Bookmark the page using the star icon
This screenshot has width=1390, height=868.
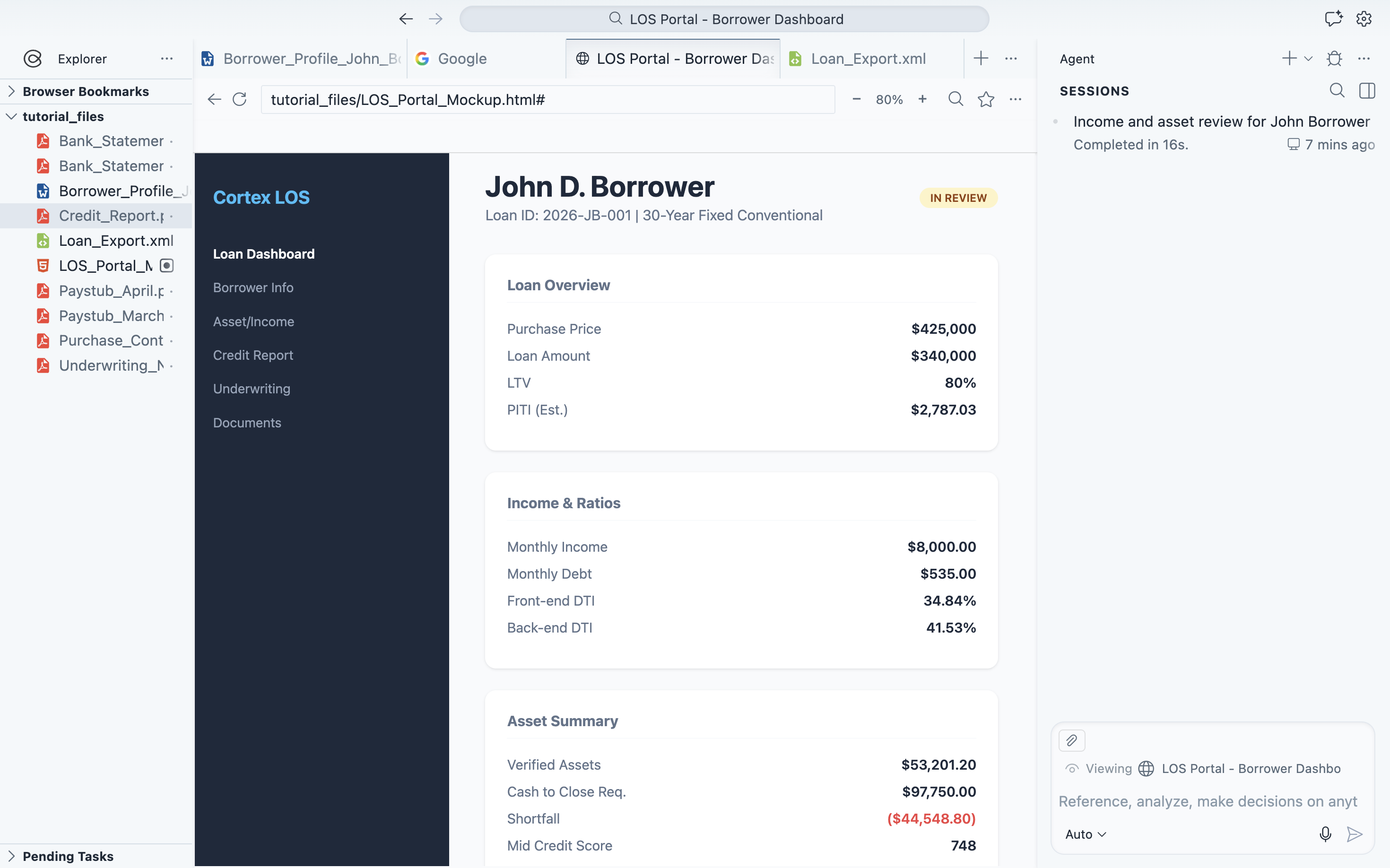(x=986, y=99)
